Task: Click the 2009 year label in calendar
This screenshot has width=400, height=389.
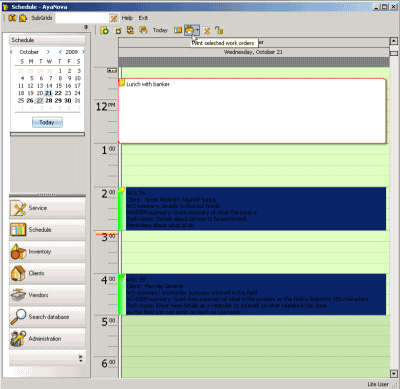Action: (x=72, y=52)
